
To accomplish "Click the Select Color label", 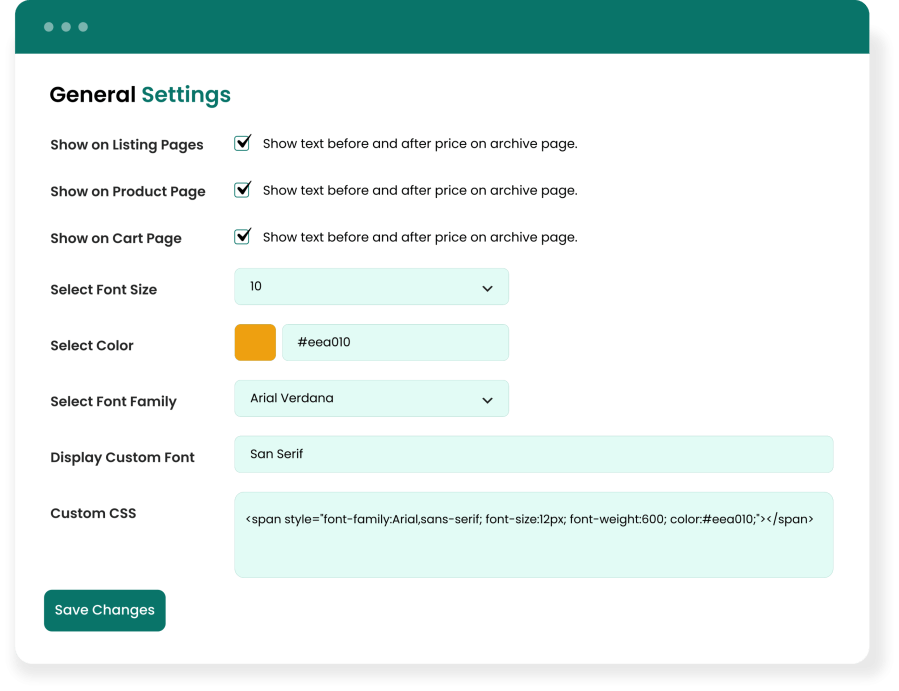I will pos(92,345).
